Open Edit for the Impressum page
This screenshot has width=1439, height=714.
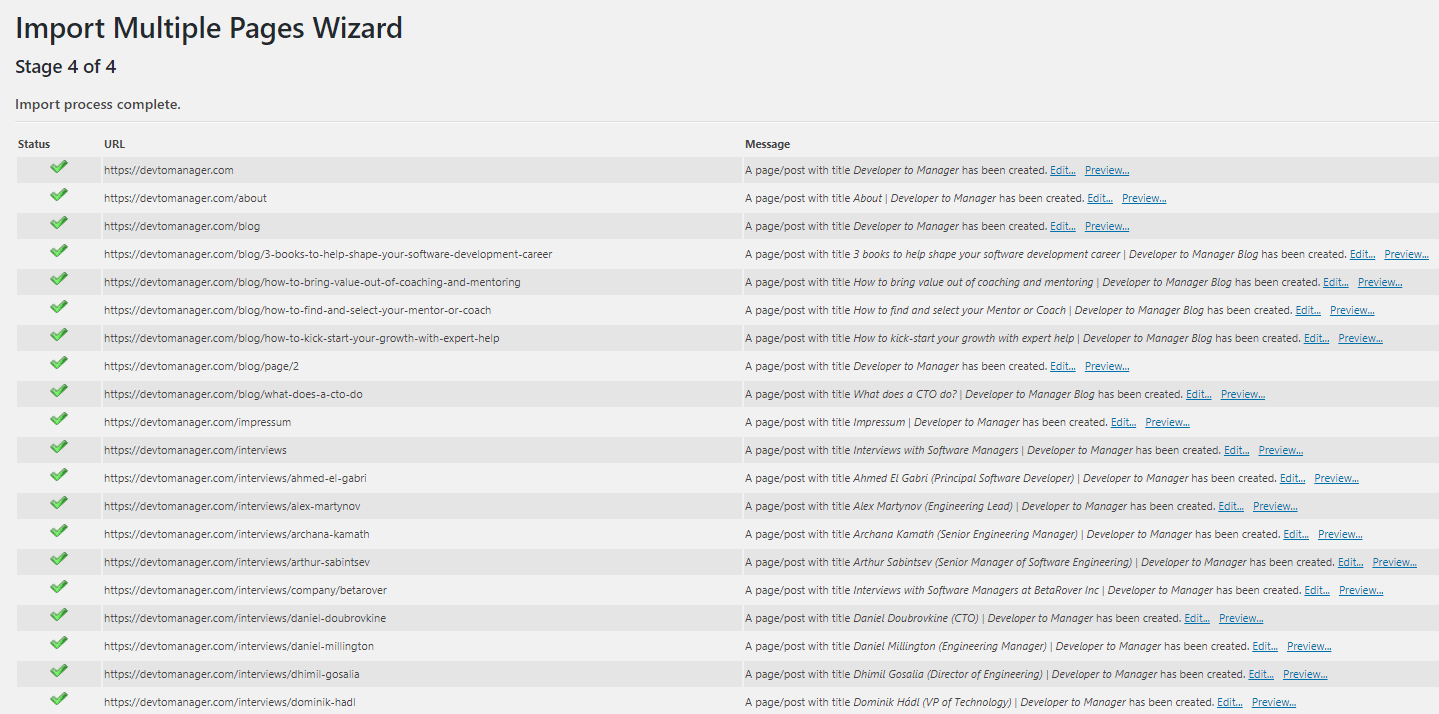[x=1122, y=421]
